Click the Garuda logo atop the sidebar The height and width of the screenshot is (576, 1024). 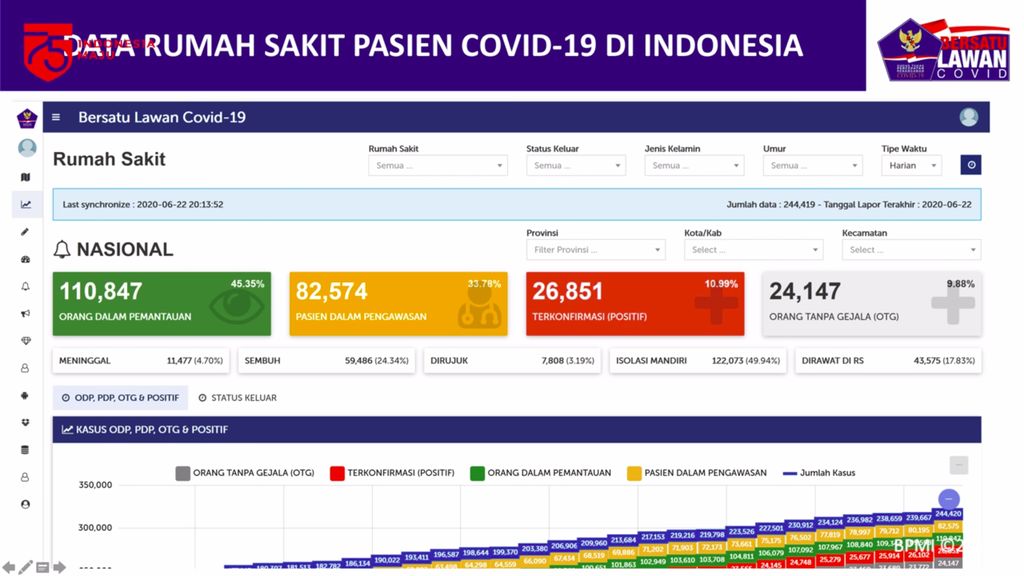click(x=27, y=118)
